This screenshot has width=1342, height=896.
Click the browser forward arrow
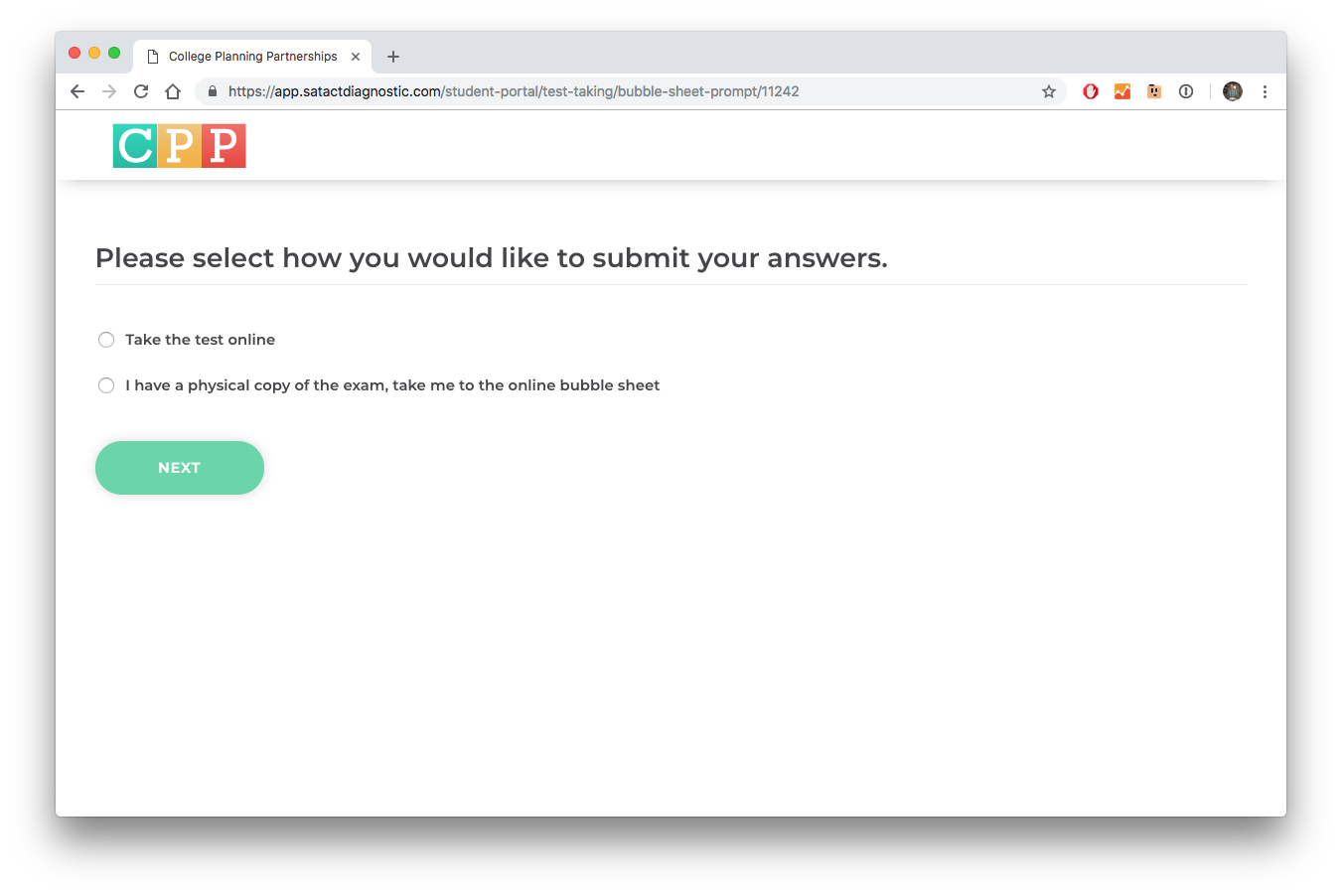click(x=109, y=91)
